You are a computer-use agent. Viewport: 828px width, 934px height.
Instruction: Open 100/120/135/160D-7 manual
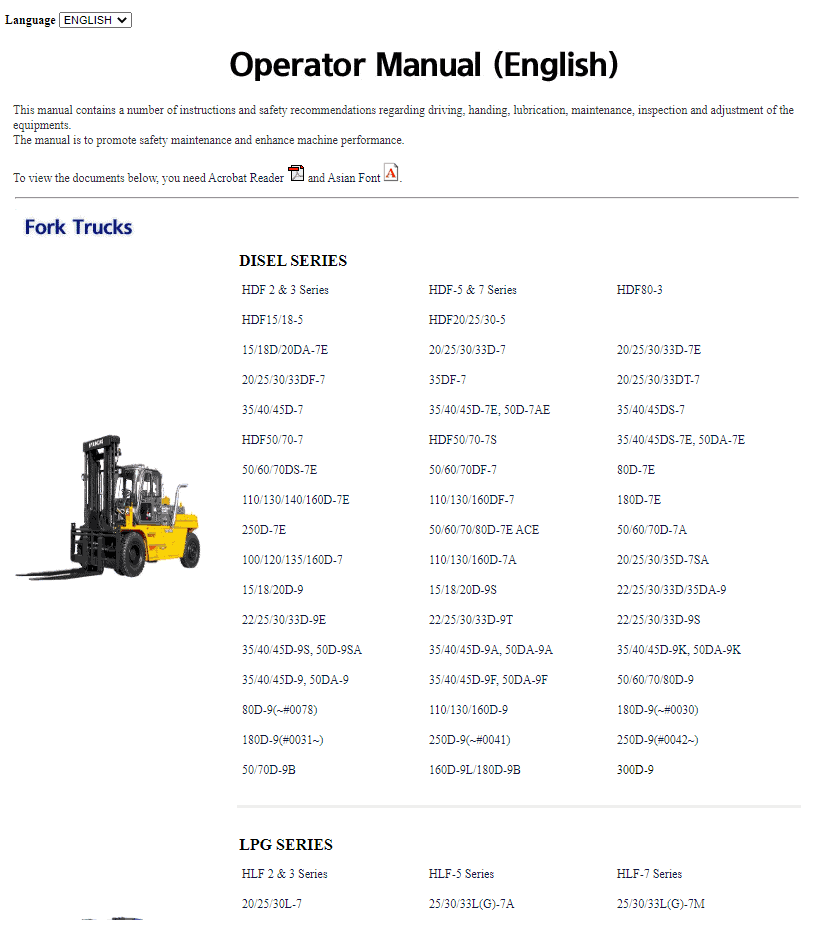pos(292,560)
